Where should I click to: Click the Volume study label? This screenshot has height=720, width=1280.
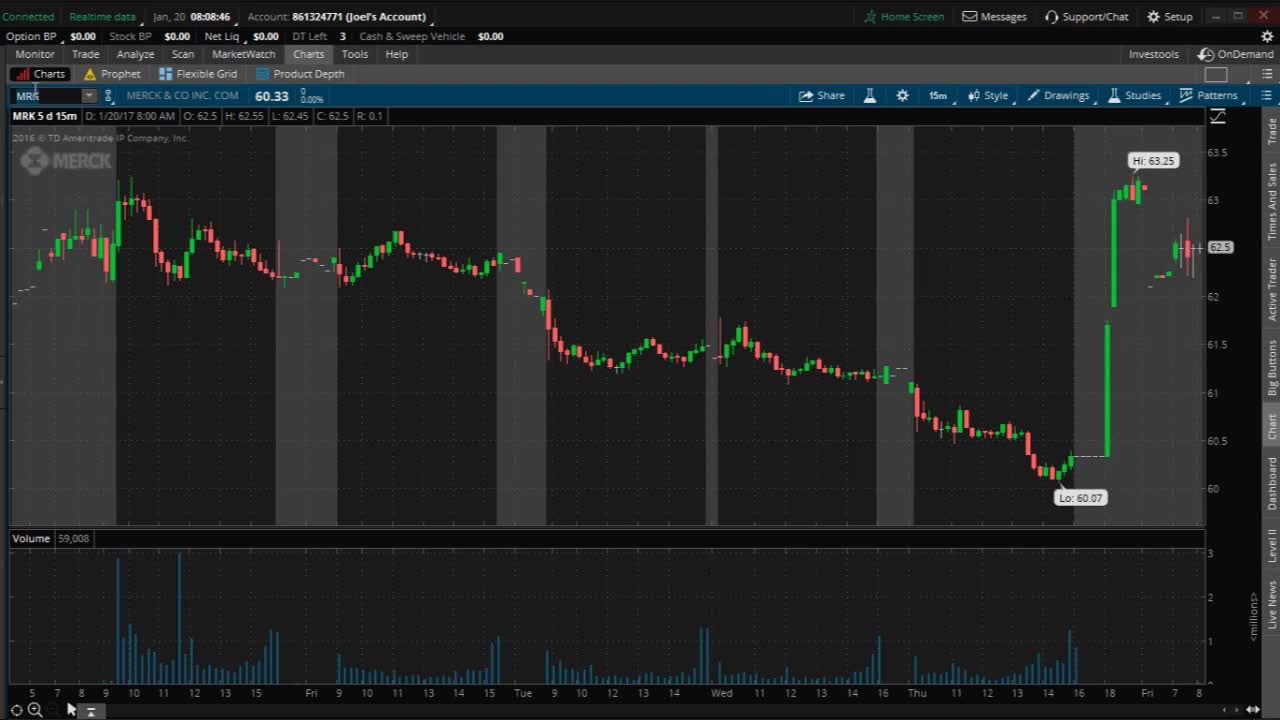[31, 538]
